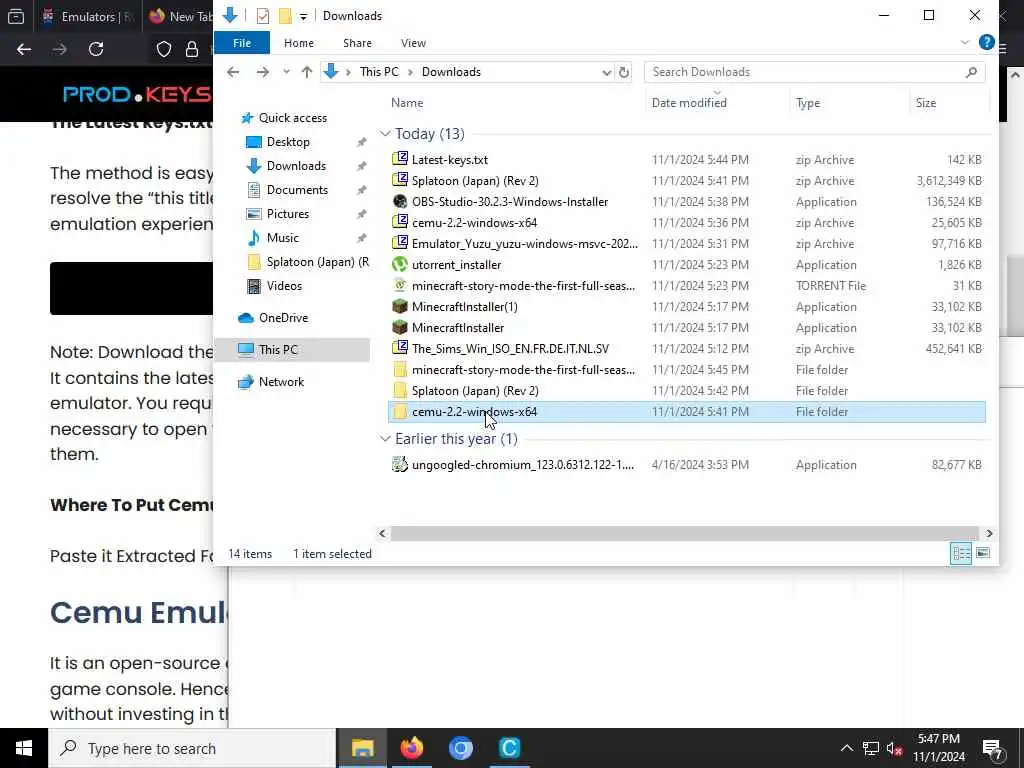
Task: Open the Share ribbon tab
Action: (x=357, y=43)
